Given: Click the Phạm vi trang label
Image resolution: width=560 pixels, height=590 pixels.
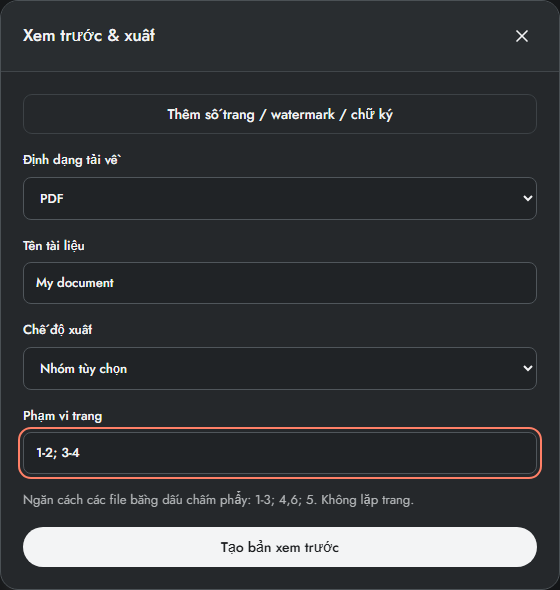Looking at the screenshot, I should 62,416.
